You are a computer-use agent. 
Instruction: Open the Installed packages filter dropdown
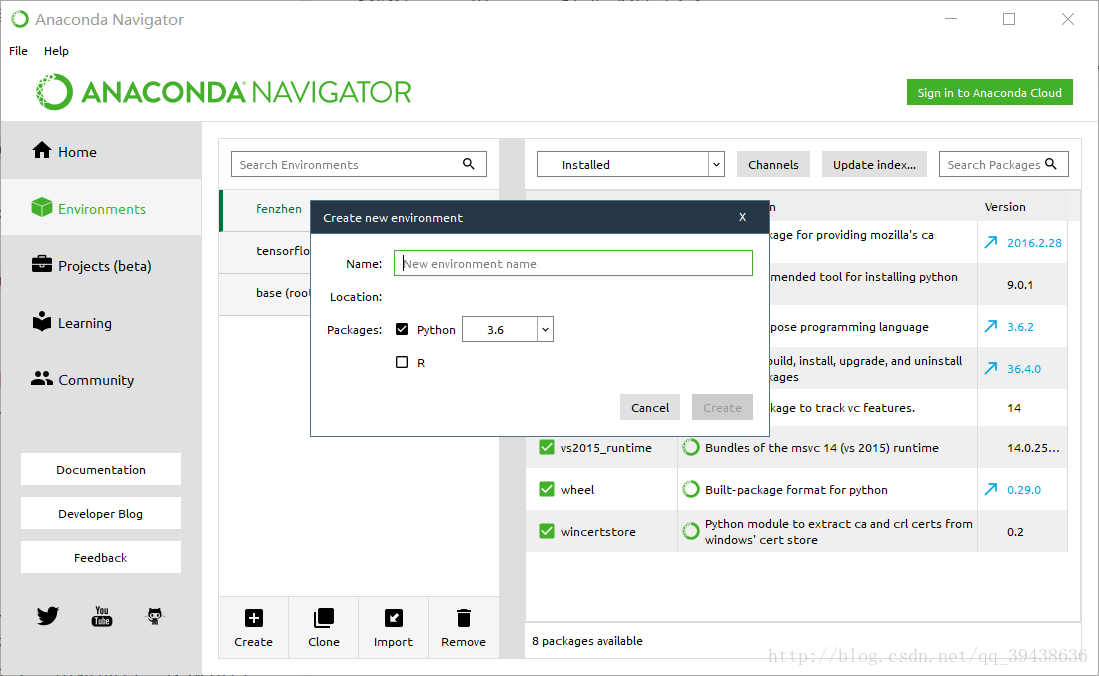[630, 164]
